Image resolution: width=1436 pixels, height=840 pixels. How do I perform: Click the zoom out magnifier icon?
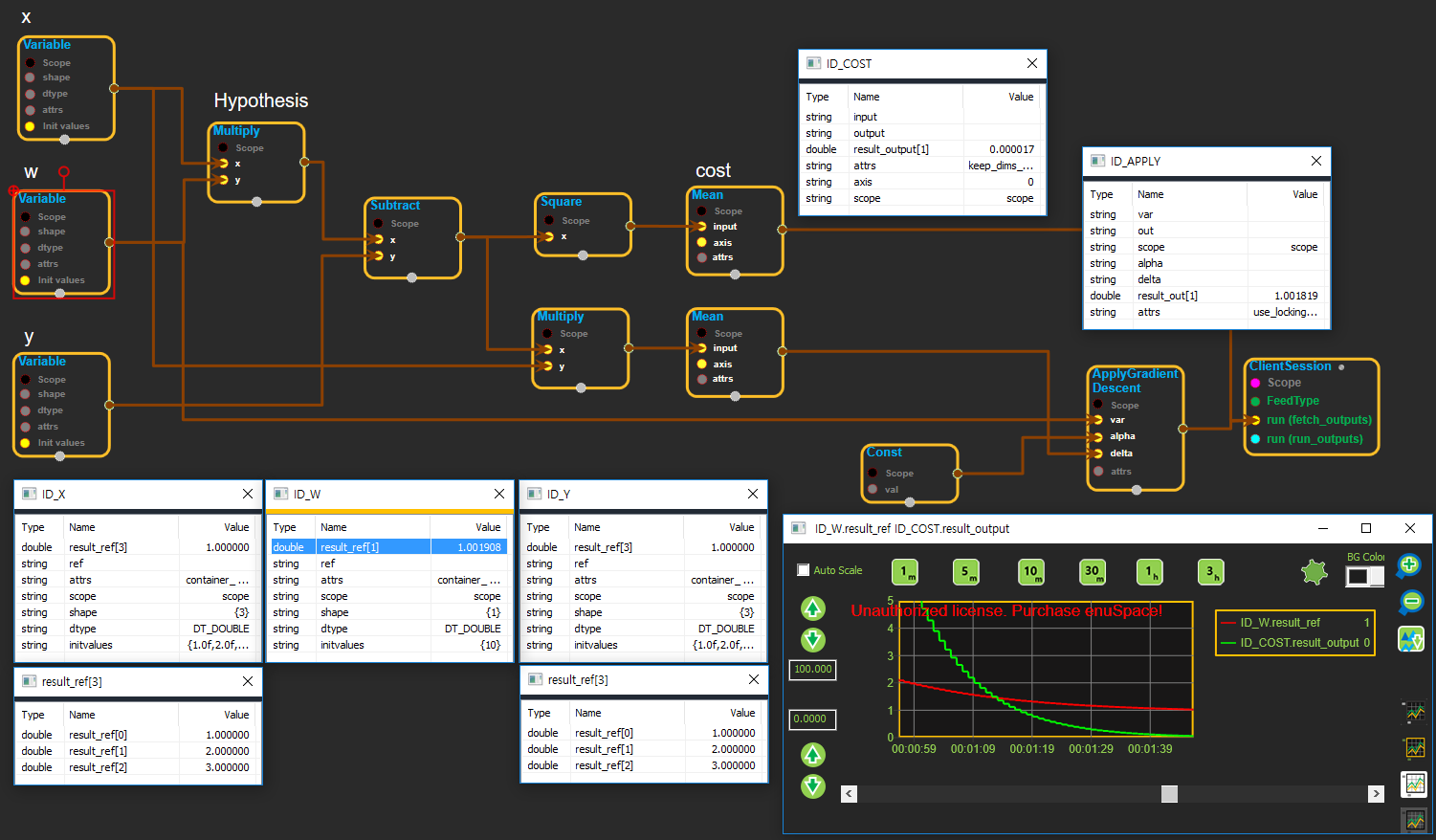(x=1409, y=602)
